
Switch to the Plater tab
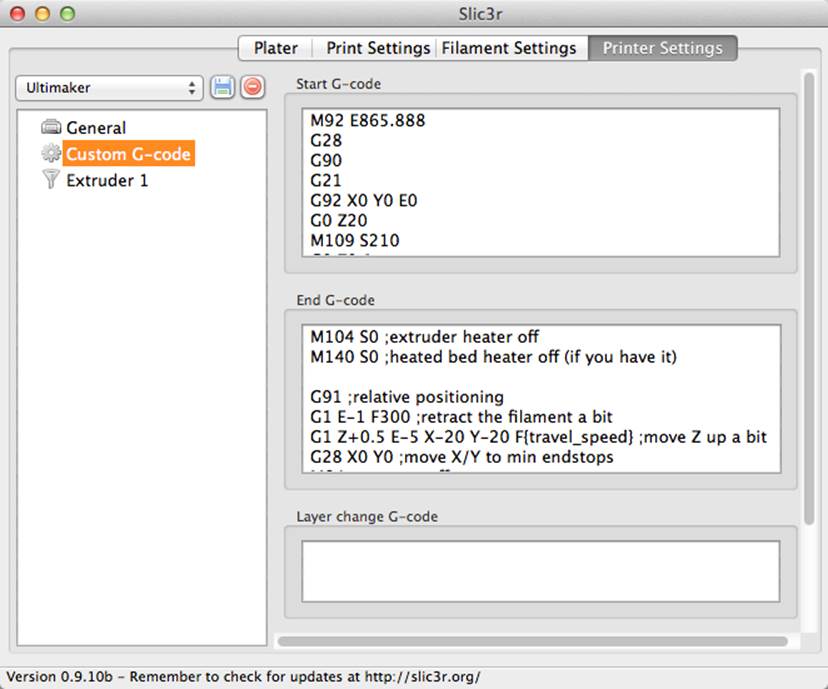[x=276, y=48]
